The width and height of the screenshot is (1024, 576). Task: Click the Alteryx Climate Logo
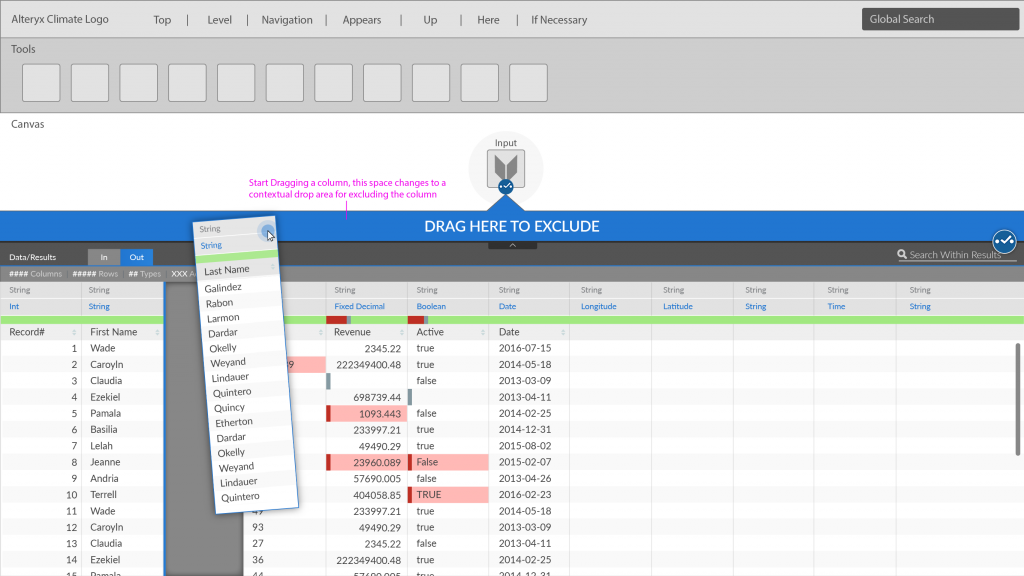(62, 18)
